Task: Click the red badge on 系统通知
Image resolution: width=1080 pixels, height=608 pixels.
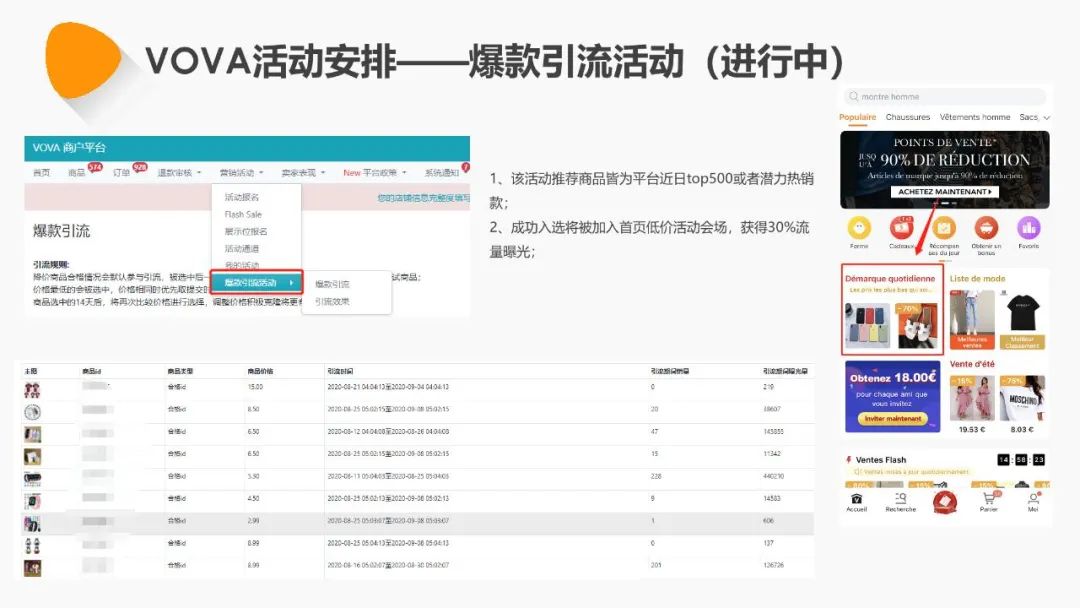Action: pyautogui.click(x=466, y=167)
